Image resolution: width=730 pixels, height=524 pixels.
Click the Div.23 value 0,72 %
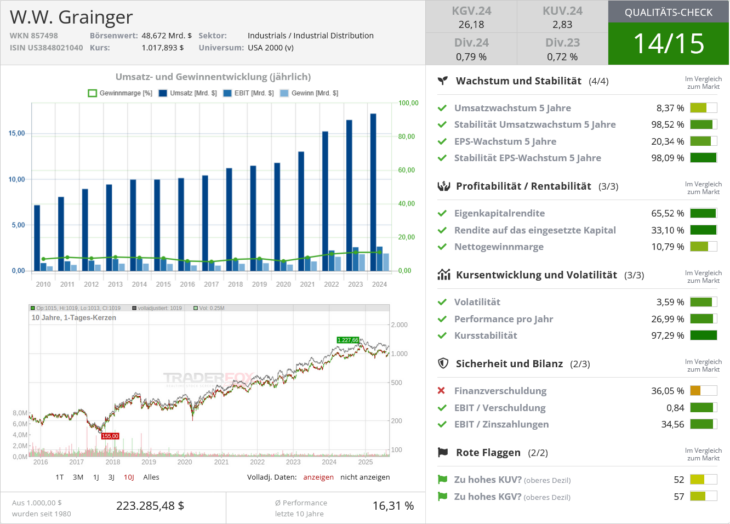(x=562, y=57)
